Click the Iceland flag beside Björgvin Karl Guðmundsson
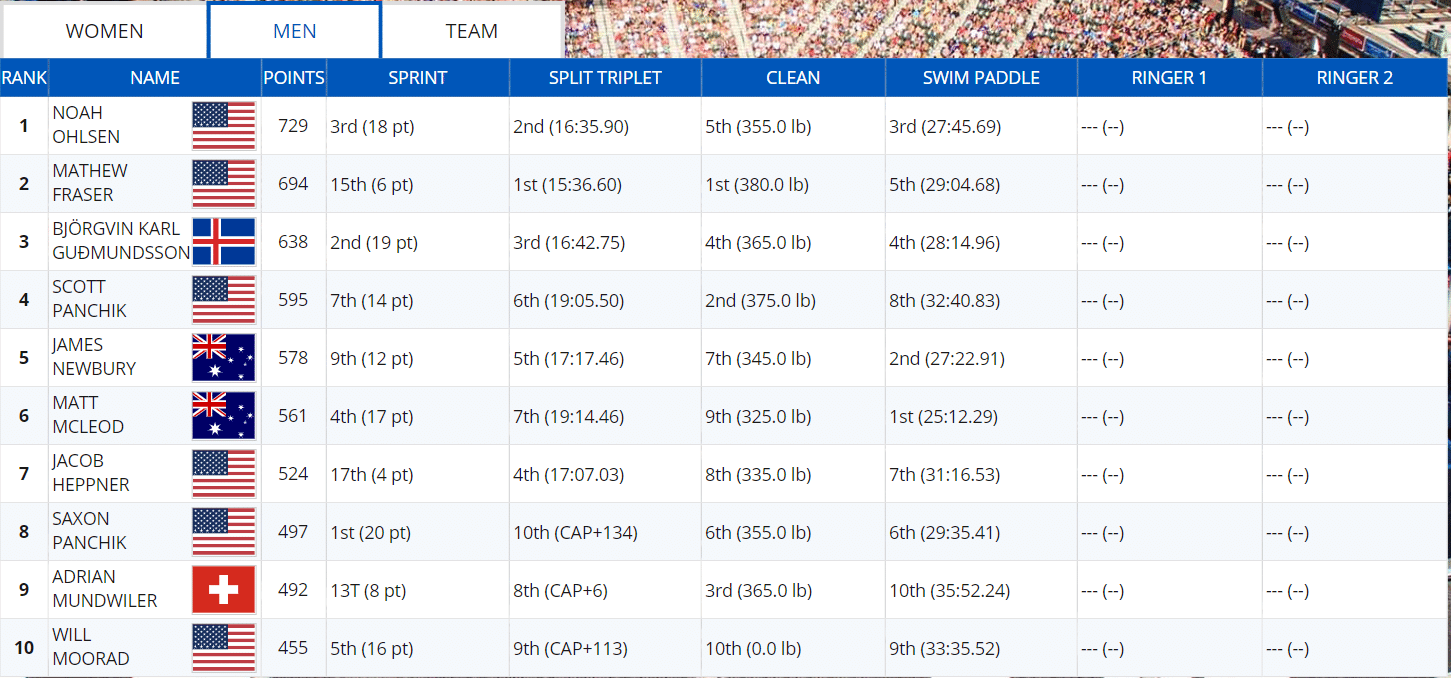This screenshot has width=1451, height=678. [x=223, y=242]
